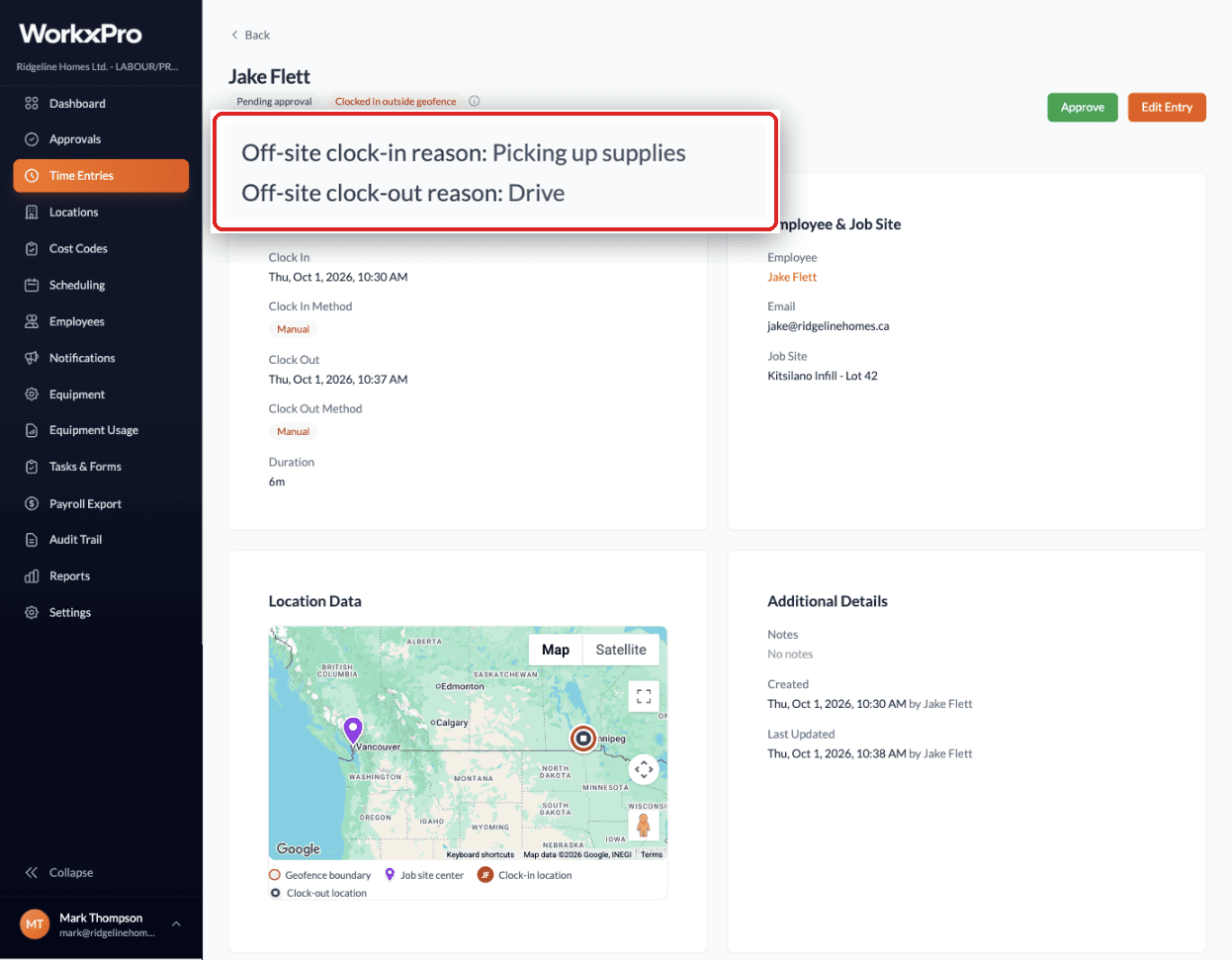Click the Settings cog icon
This screenshot has height=960, width=1232.
(x=32, y=613)
